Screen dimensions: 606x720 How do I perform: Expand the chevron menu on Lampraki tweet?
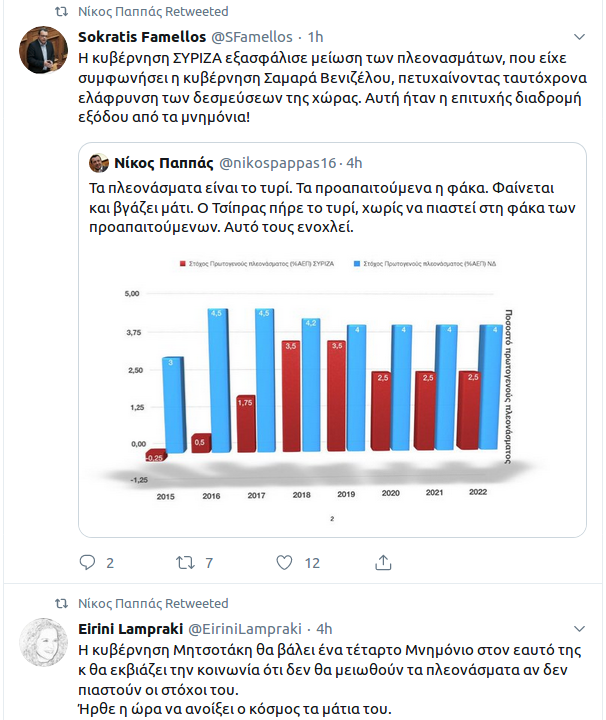(x=579, y=629)
